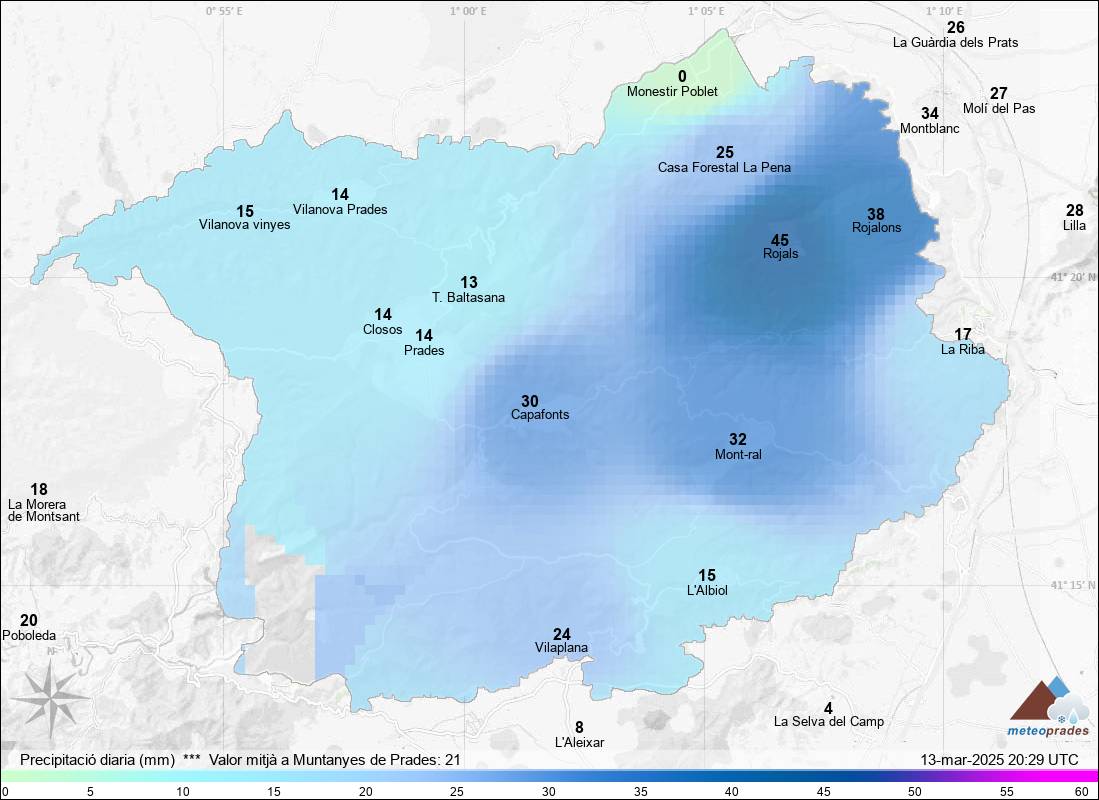Select the Rojals station label

point(780,254)
